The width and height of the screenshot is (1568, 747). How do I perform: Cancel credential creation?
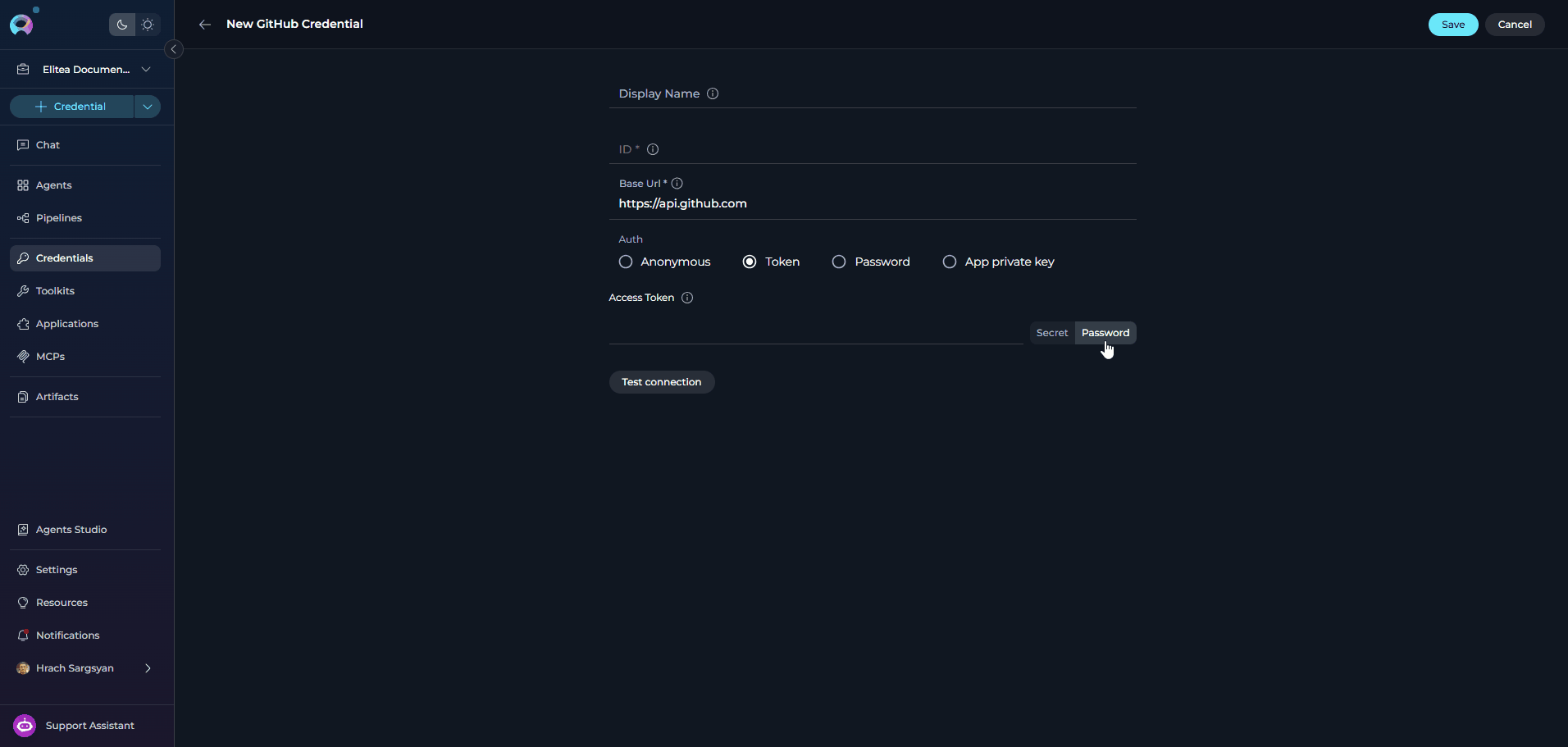(1515, 25)
